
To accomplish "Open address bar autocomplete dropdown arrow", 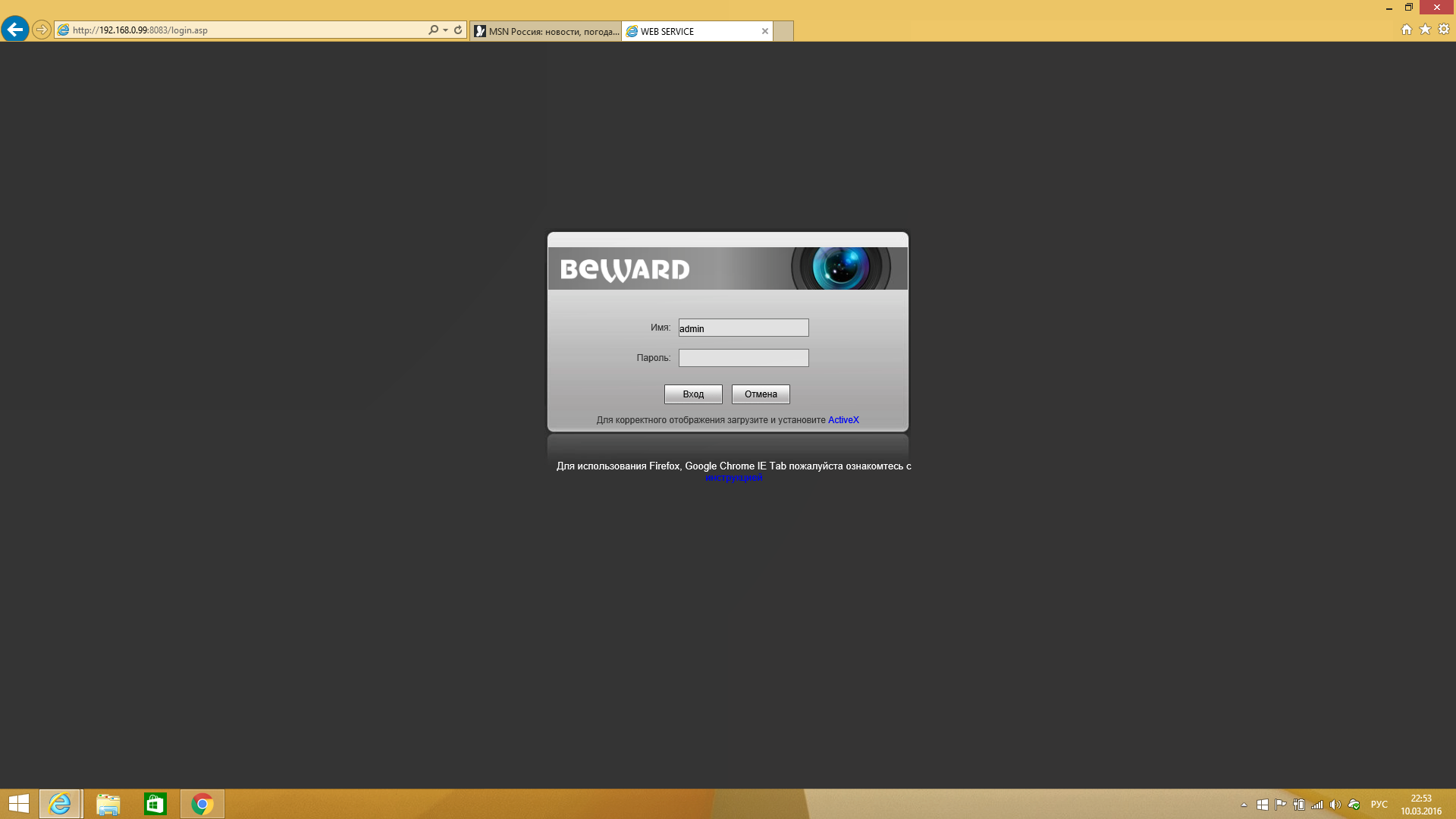I will click(x=445, y=30).
